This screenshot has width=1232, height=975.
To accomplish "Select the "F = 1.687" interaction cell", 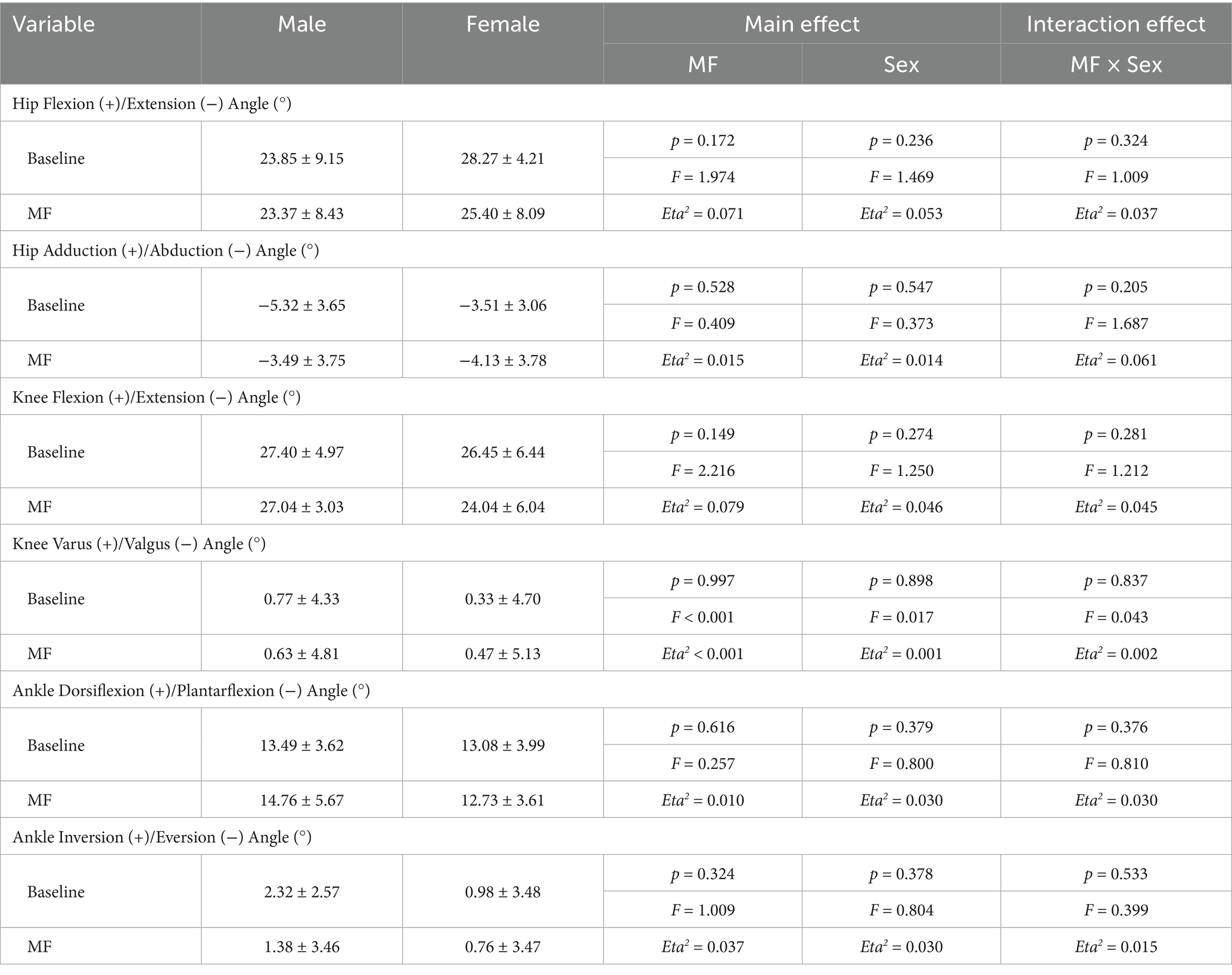I will (x=1115, y=323).
